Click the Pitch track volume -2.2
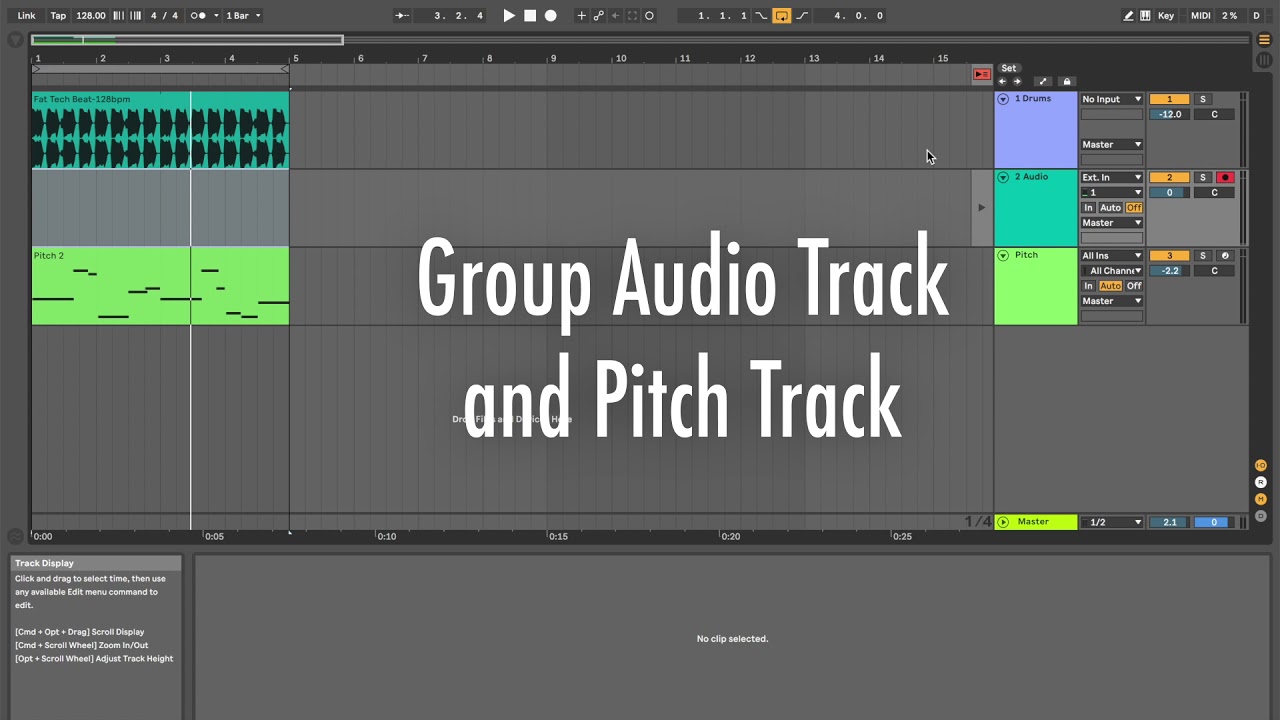1280x720 pixels. 1169,271
